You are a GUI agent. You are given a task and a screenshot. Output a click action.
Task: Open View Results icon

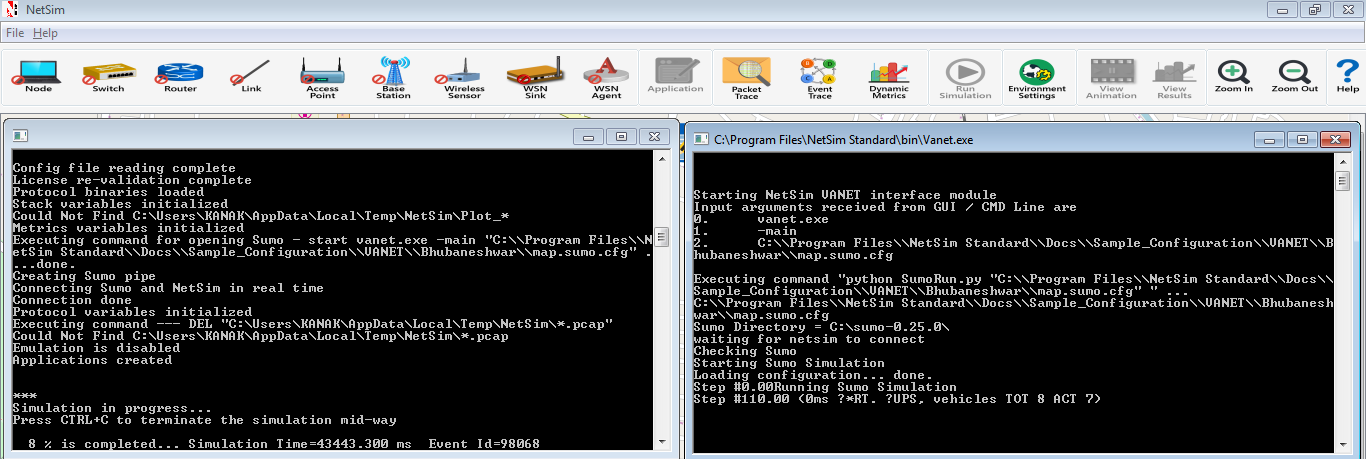click(x=1174, y=78)
